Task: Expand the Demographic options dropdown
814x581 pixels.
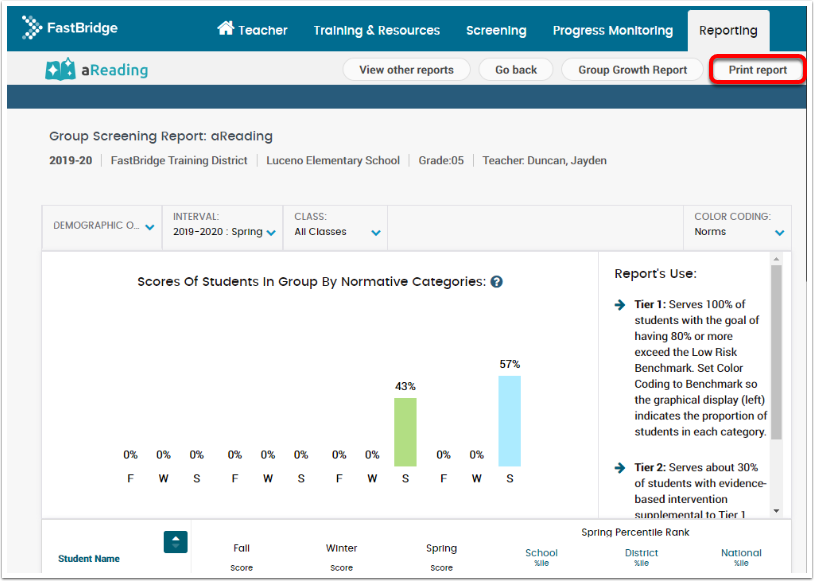Action: pos(102,226)
